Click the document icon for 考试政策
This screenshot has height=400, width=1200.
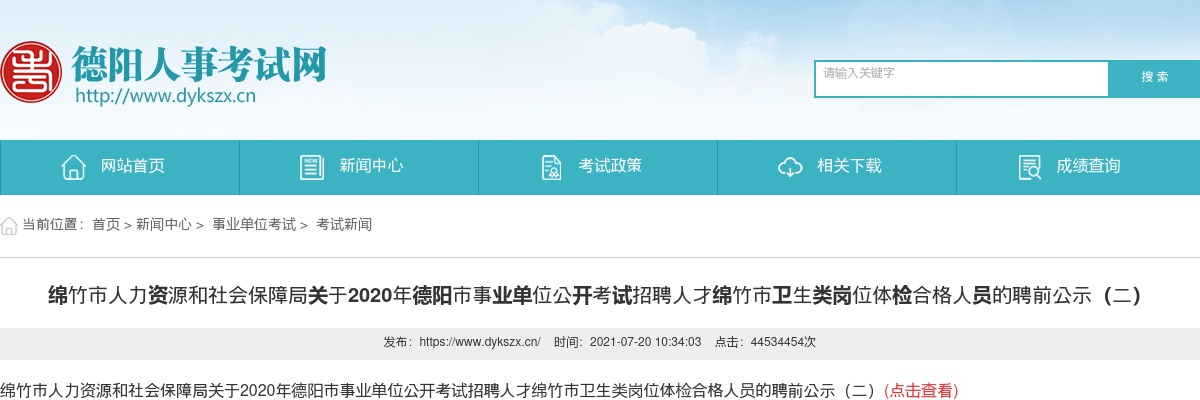point(551,167)
